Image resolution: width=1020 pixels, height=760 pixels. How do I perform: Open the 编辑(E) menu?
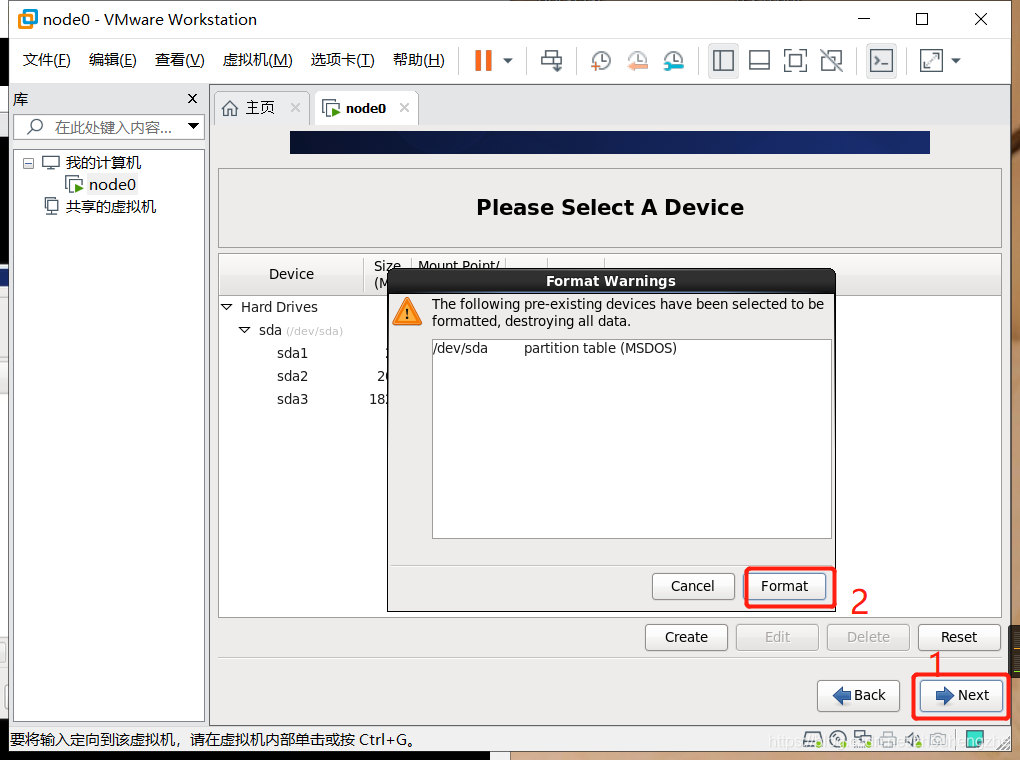pos(113,60)
